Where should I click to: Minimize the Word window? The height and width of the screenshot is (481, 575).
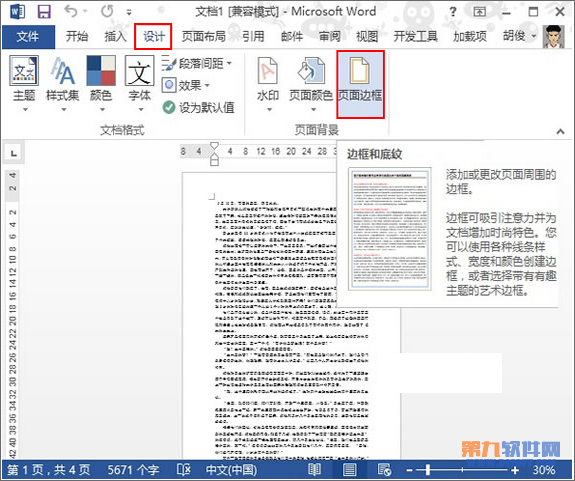click(x=506, y=12)
